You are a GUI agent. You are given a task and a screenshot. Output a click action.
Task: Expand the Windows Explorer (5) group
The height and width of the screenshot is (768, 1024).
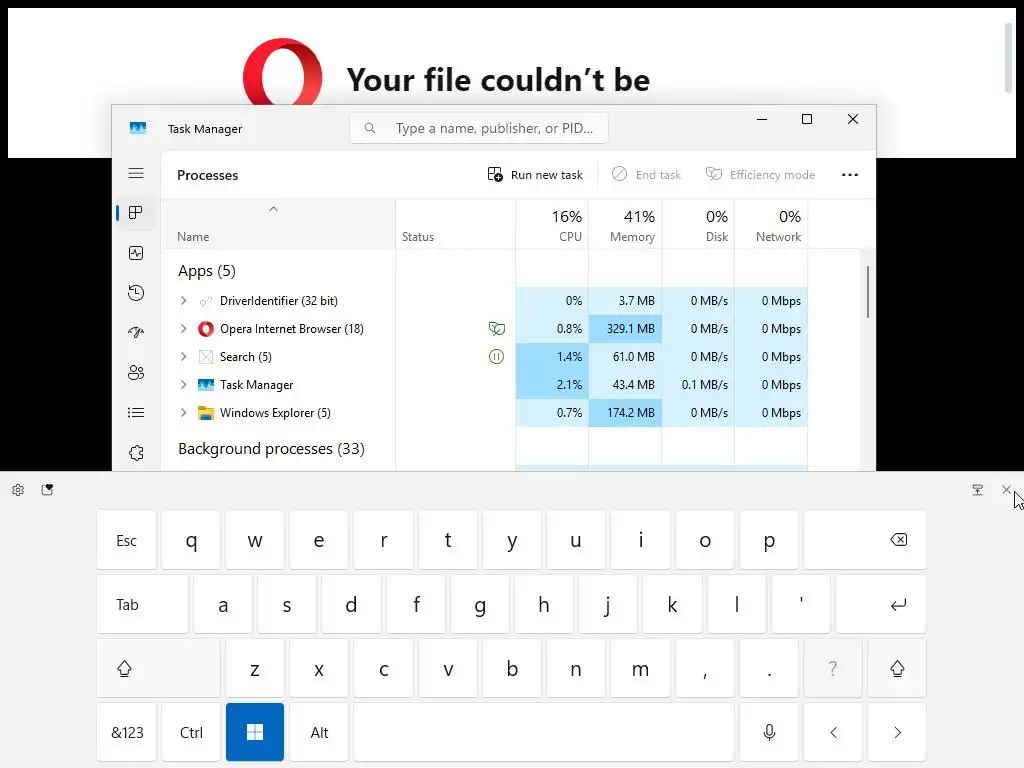184,413
